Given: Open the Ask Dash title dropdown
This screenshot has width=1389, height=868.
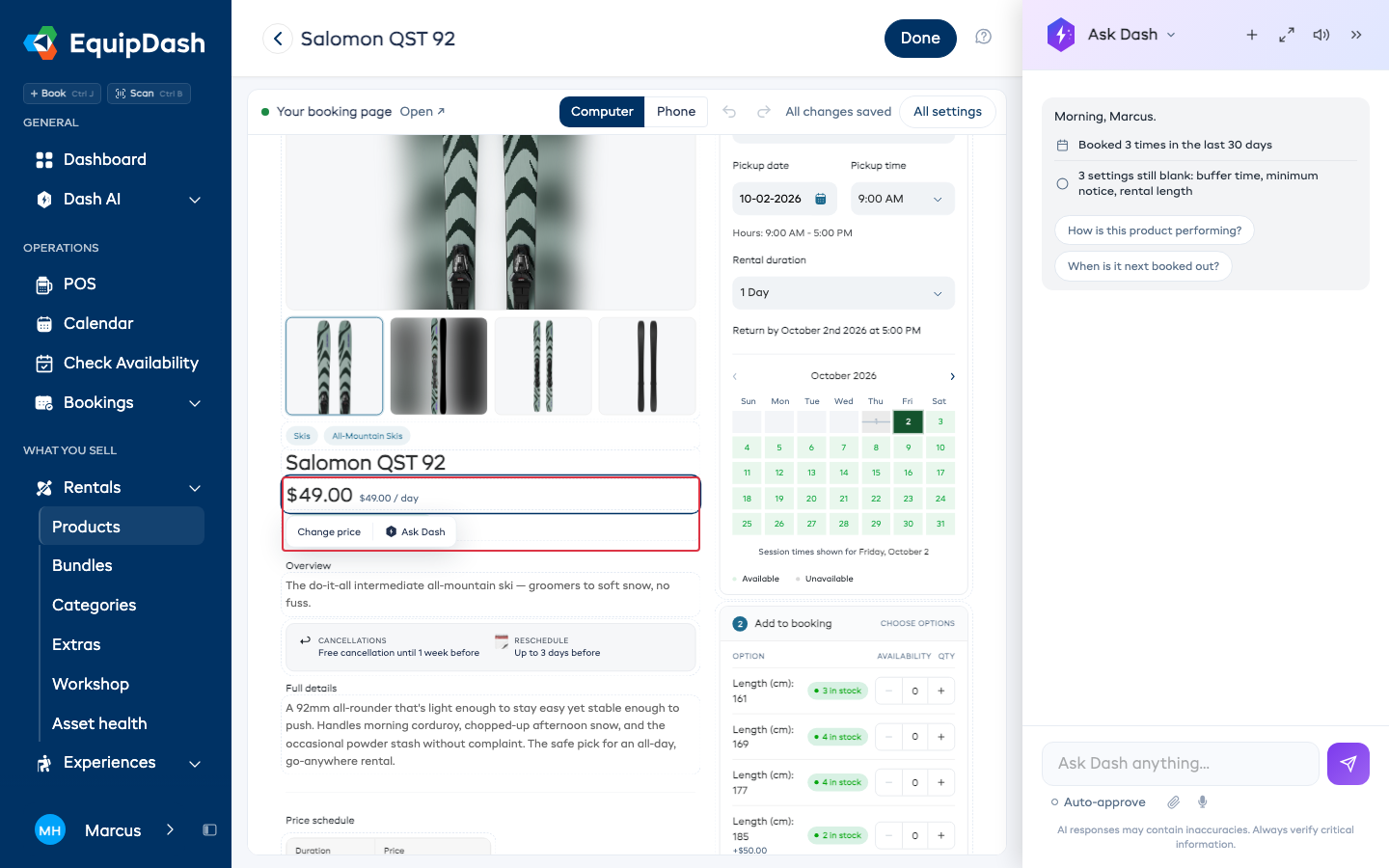Looking at the screenshot, I should (x=1171, y=35).
